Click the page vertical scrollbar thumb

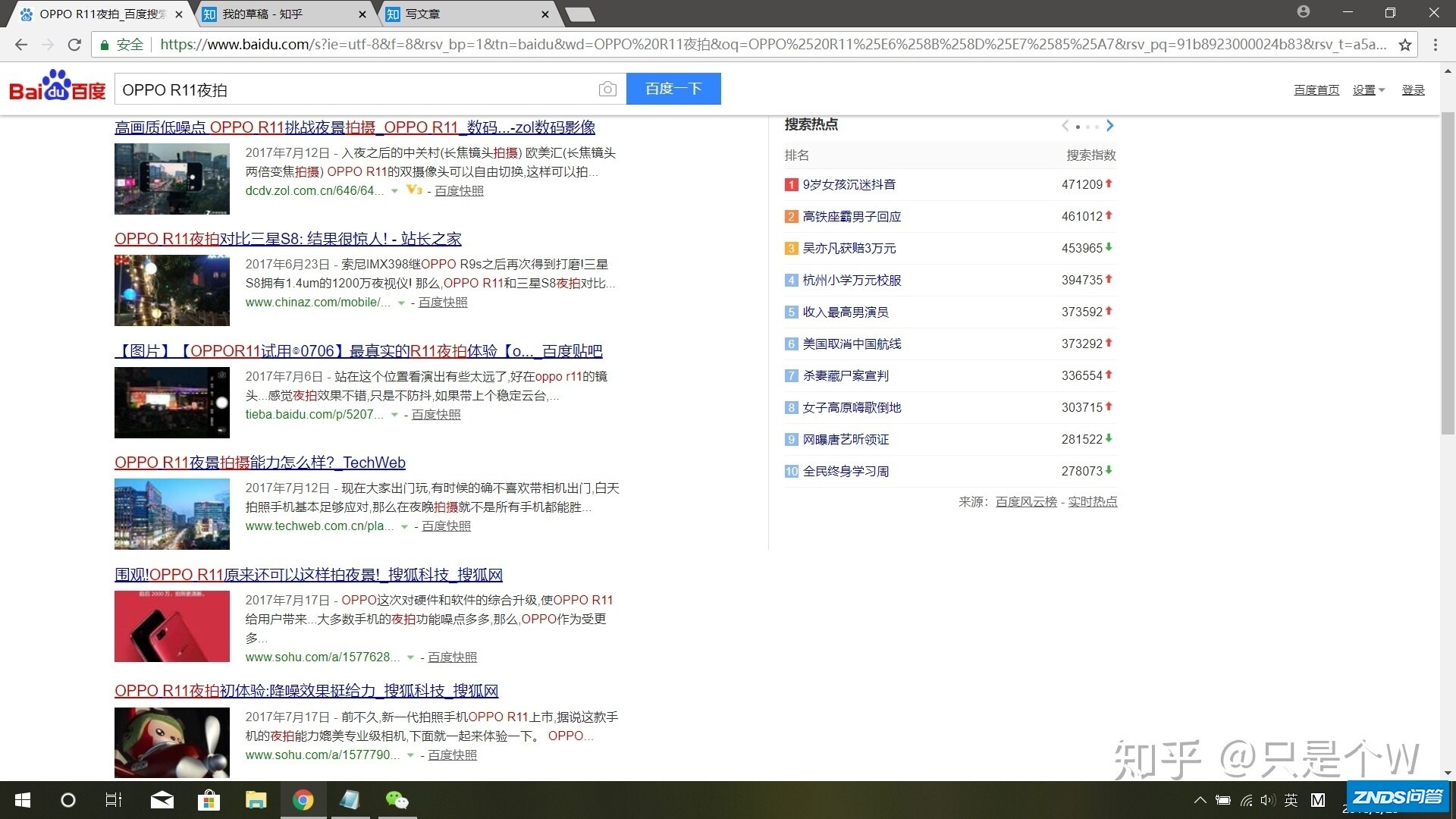click(x=1448, y=273)
